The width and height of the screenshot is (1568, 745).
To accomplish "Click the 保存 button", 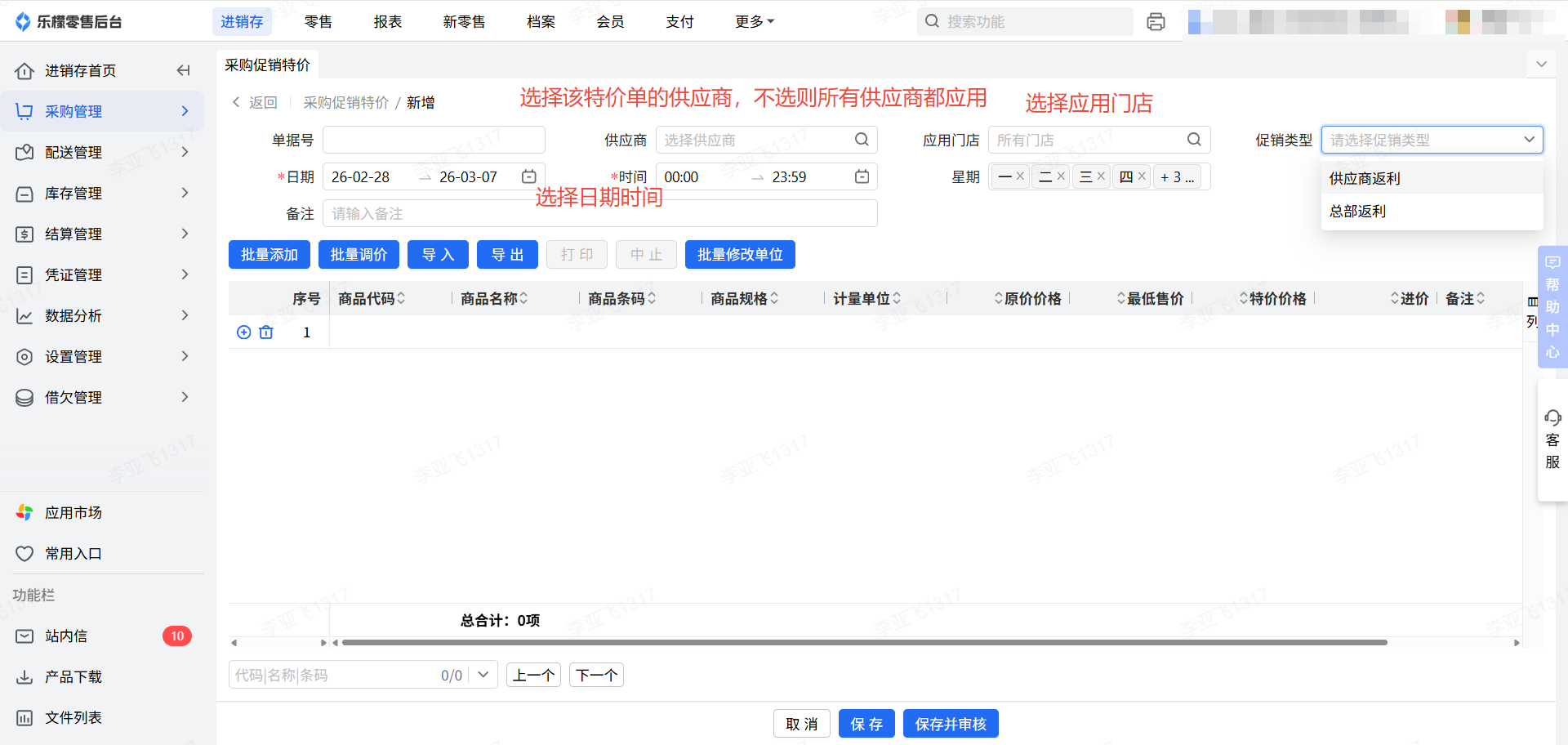I will (866, 724).
